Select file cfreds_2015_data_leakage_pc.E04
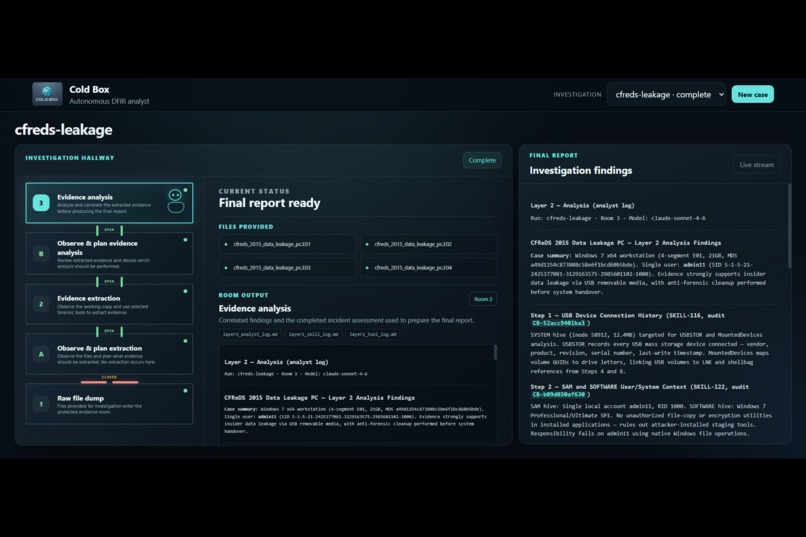The image size is (806, 537). (428, 268)
